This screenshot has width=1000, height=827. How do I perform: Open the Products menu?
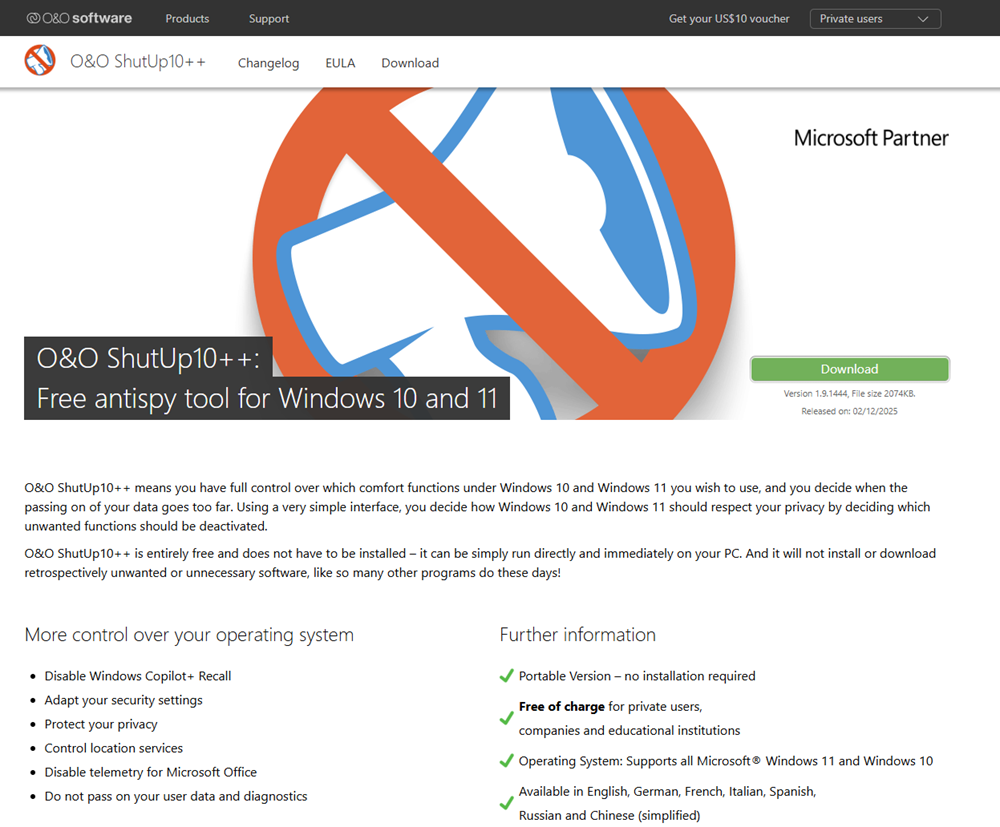(187, 18)
